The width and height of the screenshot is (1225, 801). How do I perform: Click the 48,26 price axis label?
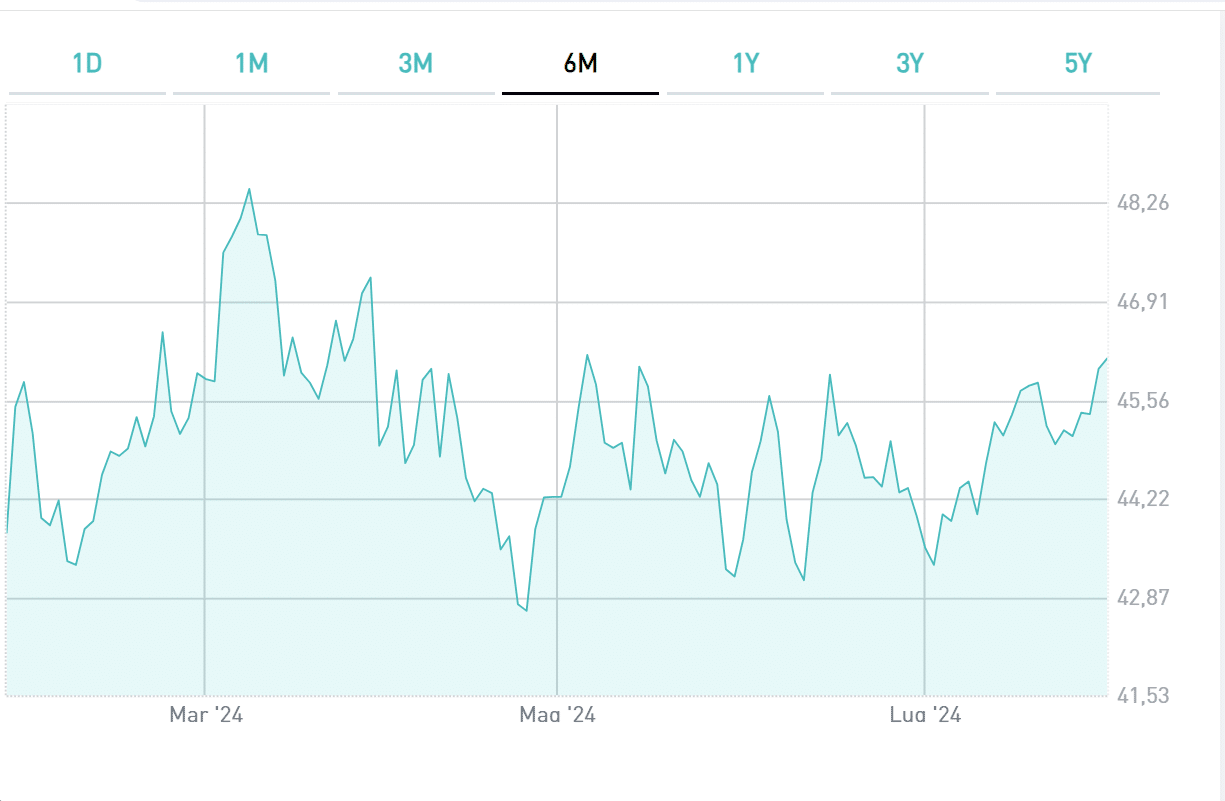(1143, 203)
